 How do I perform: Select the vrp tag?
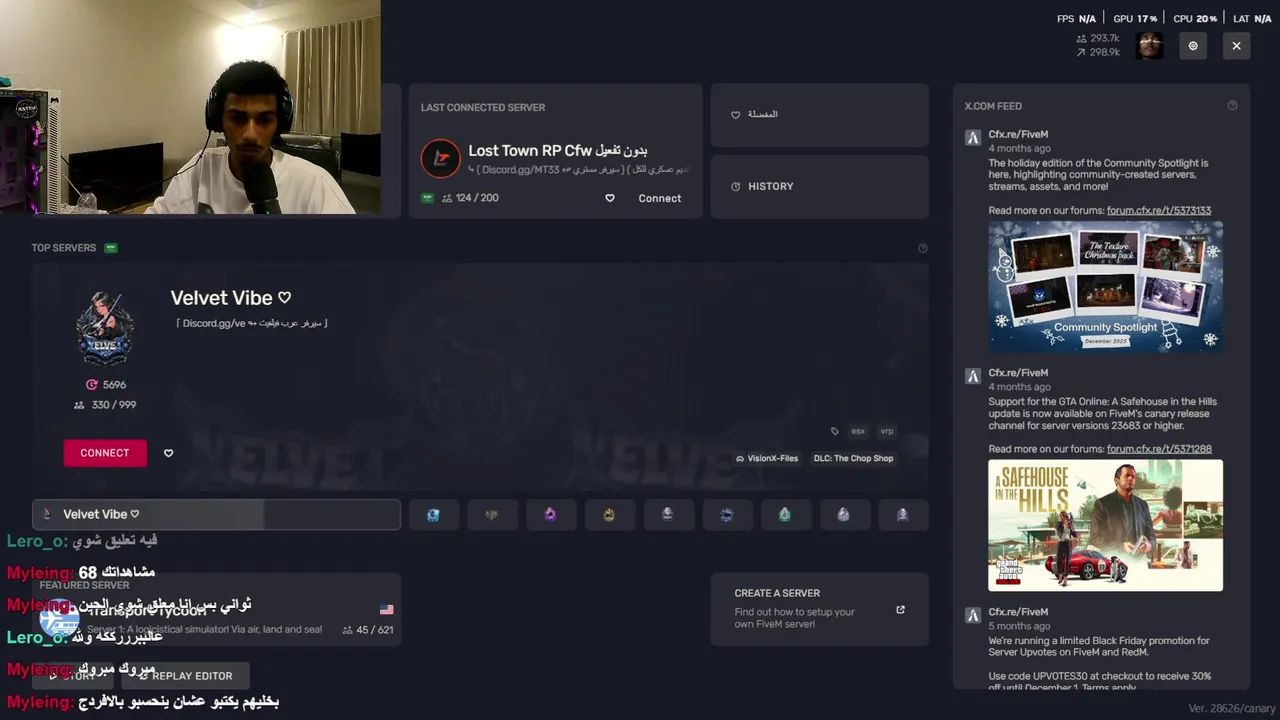887,431
